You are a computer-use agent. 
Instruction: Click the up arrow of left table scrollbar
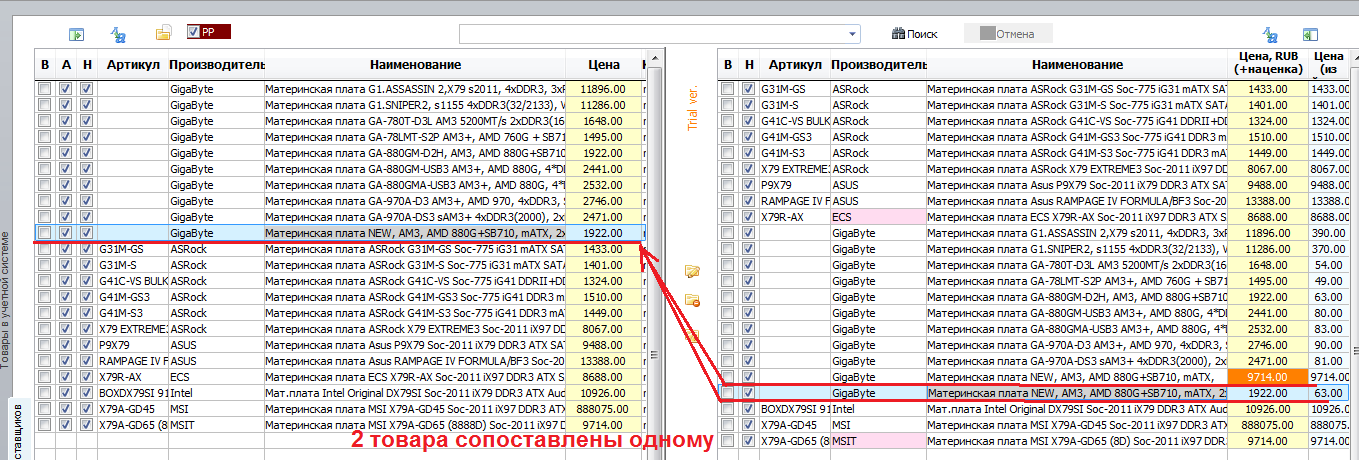[655, 58]
